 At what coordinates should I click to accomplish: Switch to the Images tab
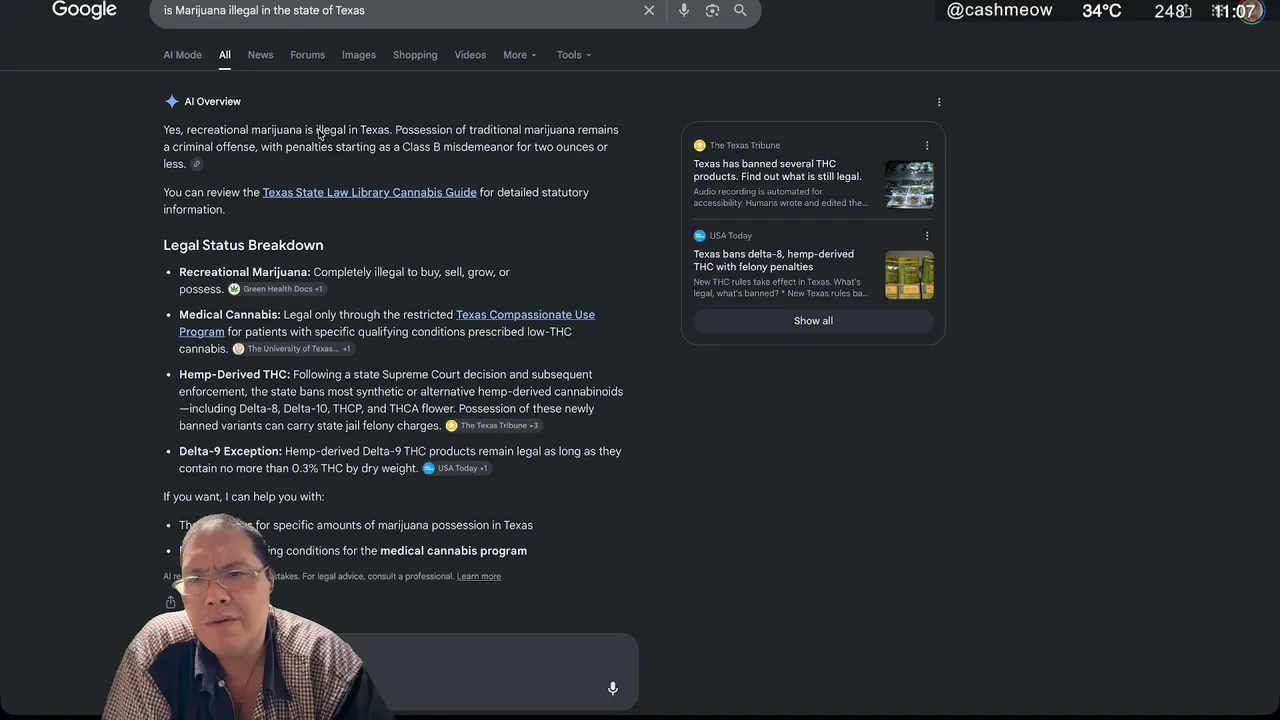359,55
